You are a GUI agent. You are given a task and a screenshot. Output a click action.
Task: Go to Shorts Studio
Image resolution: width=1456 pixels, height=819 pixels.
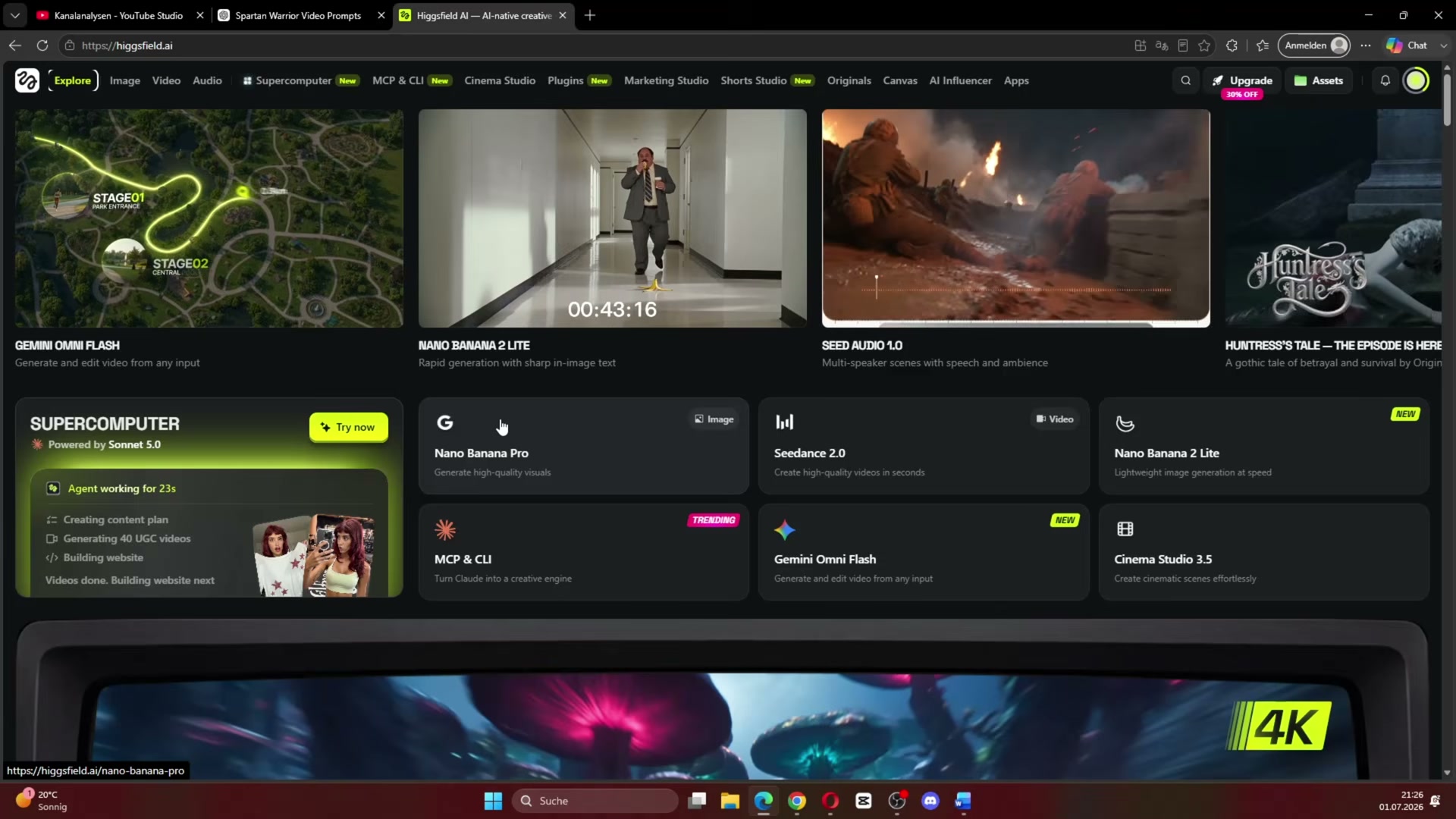(767, 80)
